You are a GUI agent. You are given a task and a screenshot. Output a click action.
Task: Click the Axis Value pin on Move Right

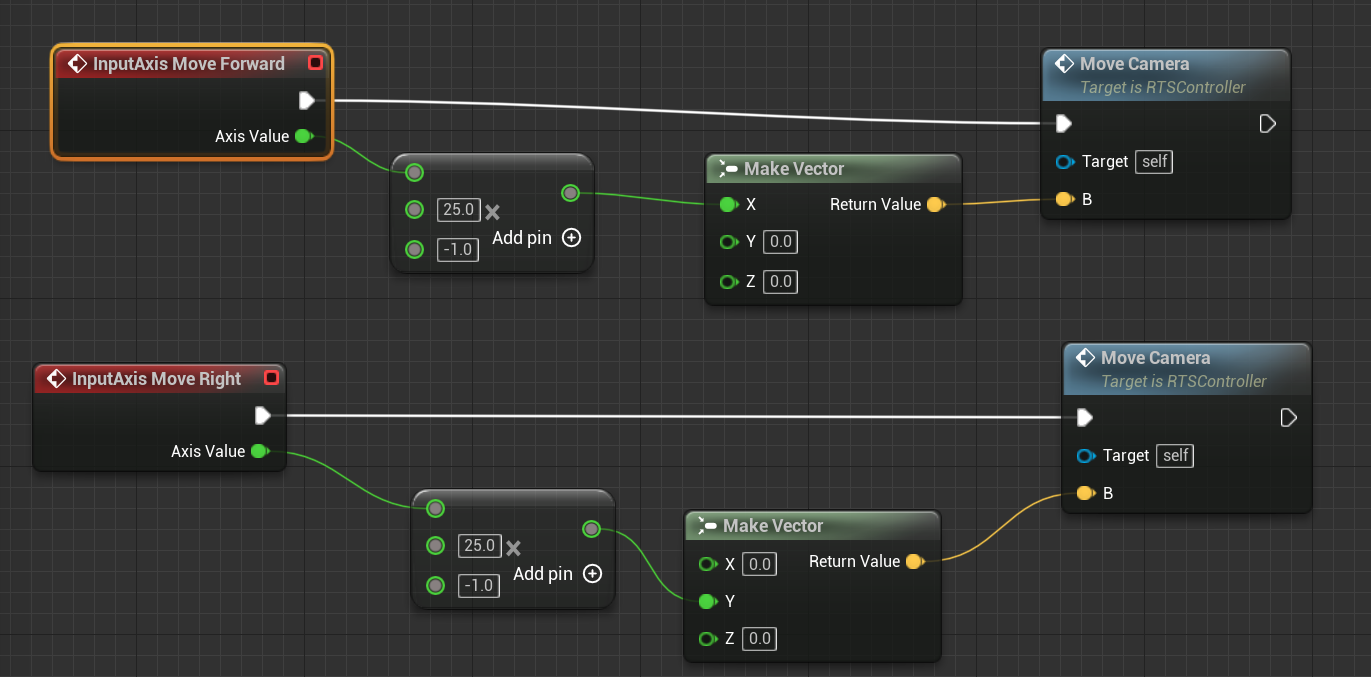pyautogui.click(x=260, y=451)
